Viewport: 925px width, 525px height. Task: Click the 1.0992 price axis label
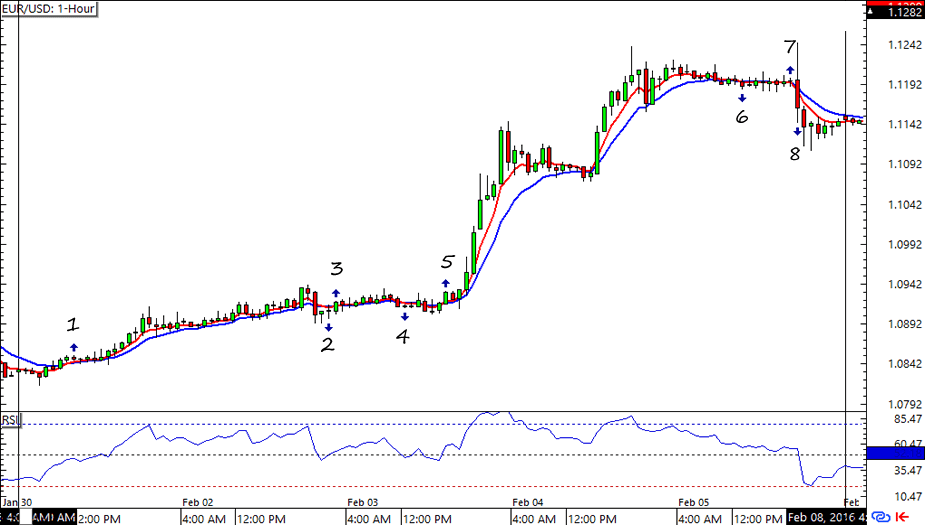(905, 245)
